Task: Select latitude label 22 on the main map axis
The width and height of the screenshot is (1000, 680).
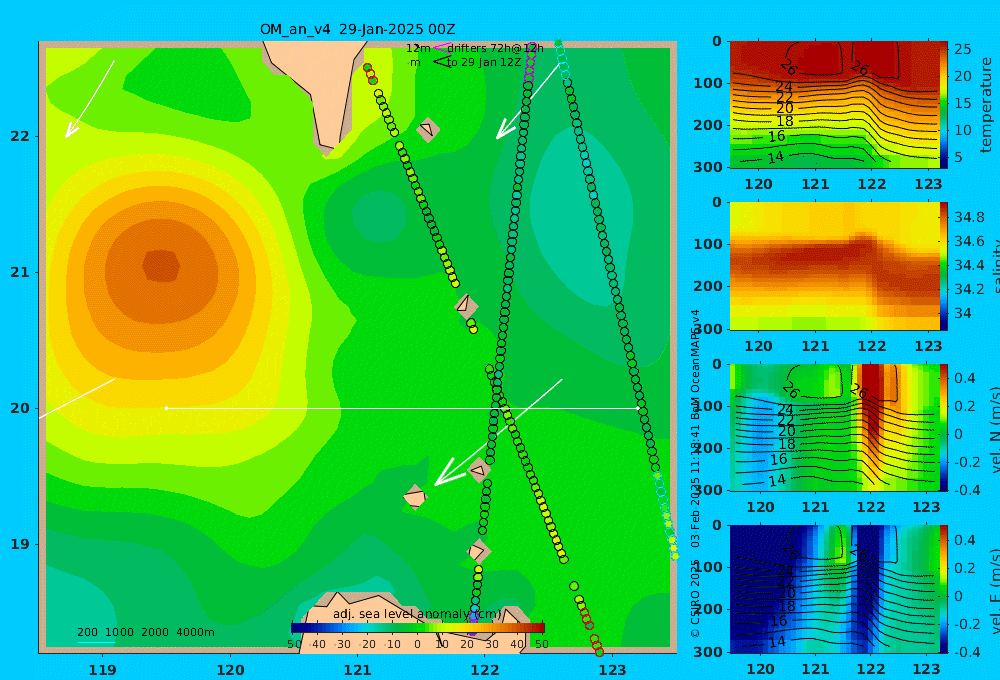Action: pos(19,137)
